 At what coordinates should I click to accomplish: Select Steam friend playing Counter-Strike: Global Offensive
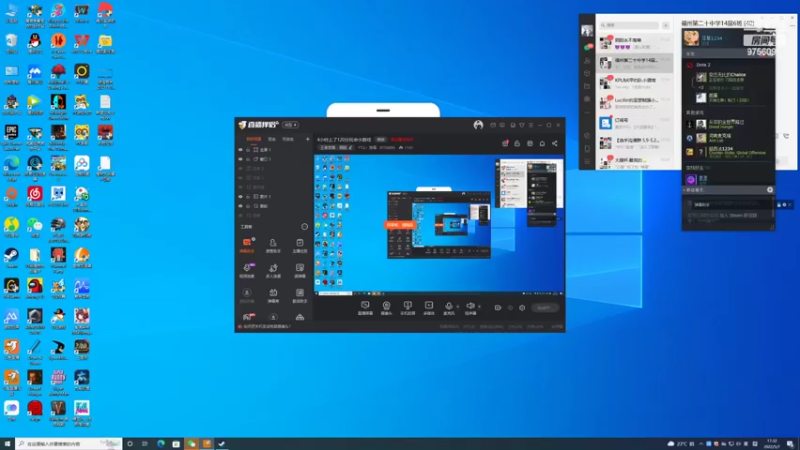click(x=727, y=151)
